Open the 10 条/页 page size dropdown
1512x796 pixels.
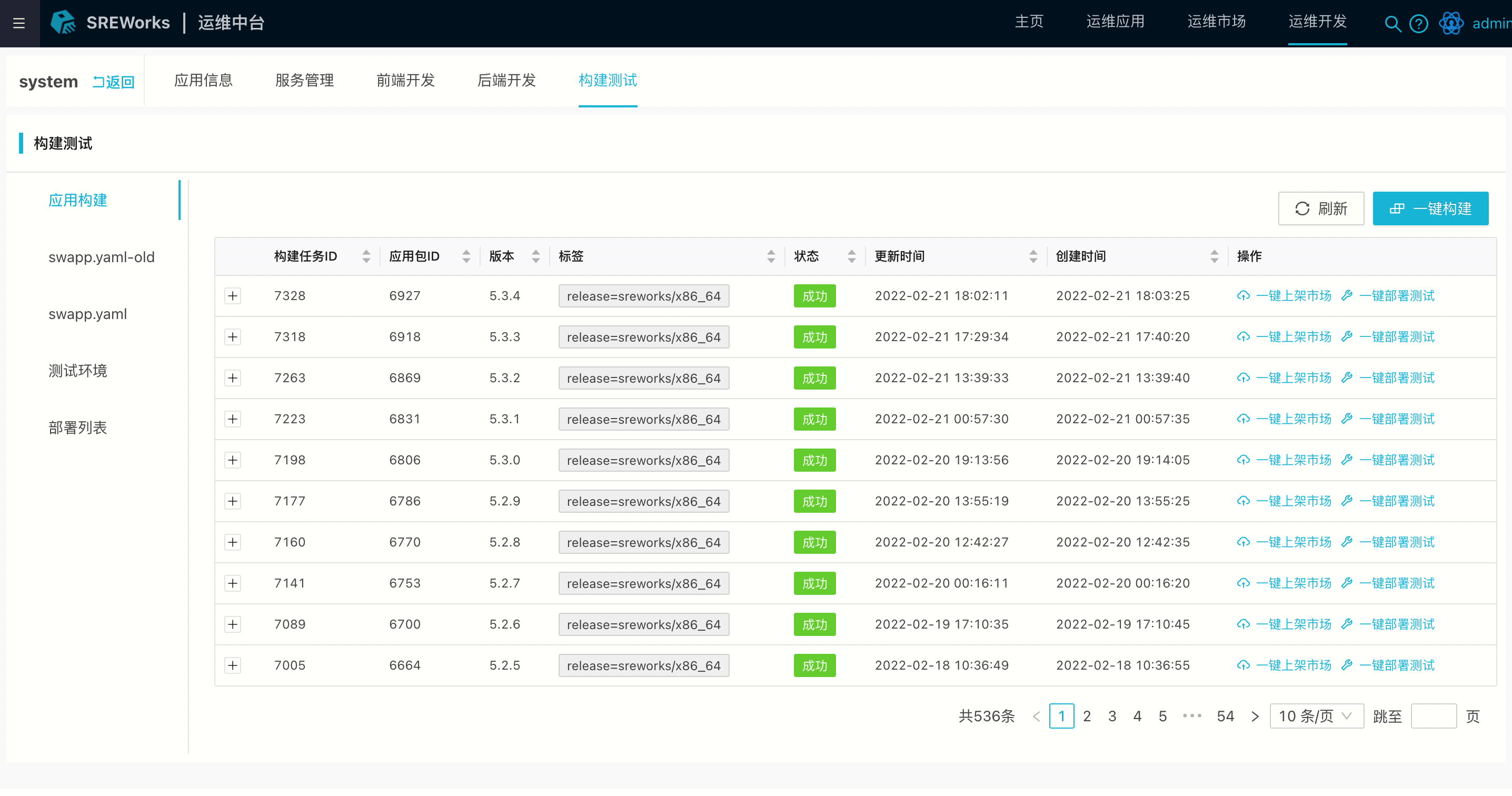[1316, 716]
